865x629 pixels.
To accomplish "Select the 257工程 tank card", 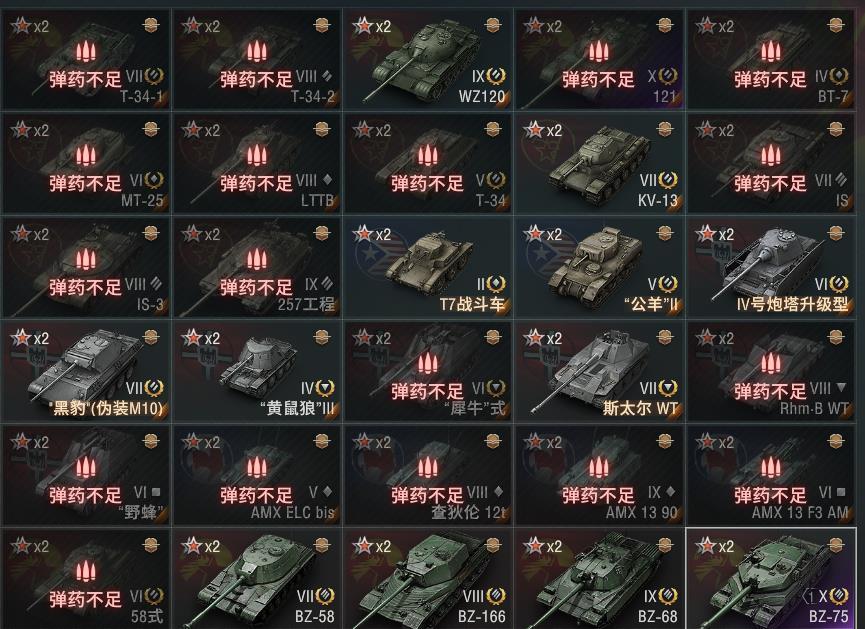I will click(257, 267).
